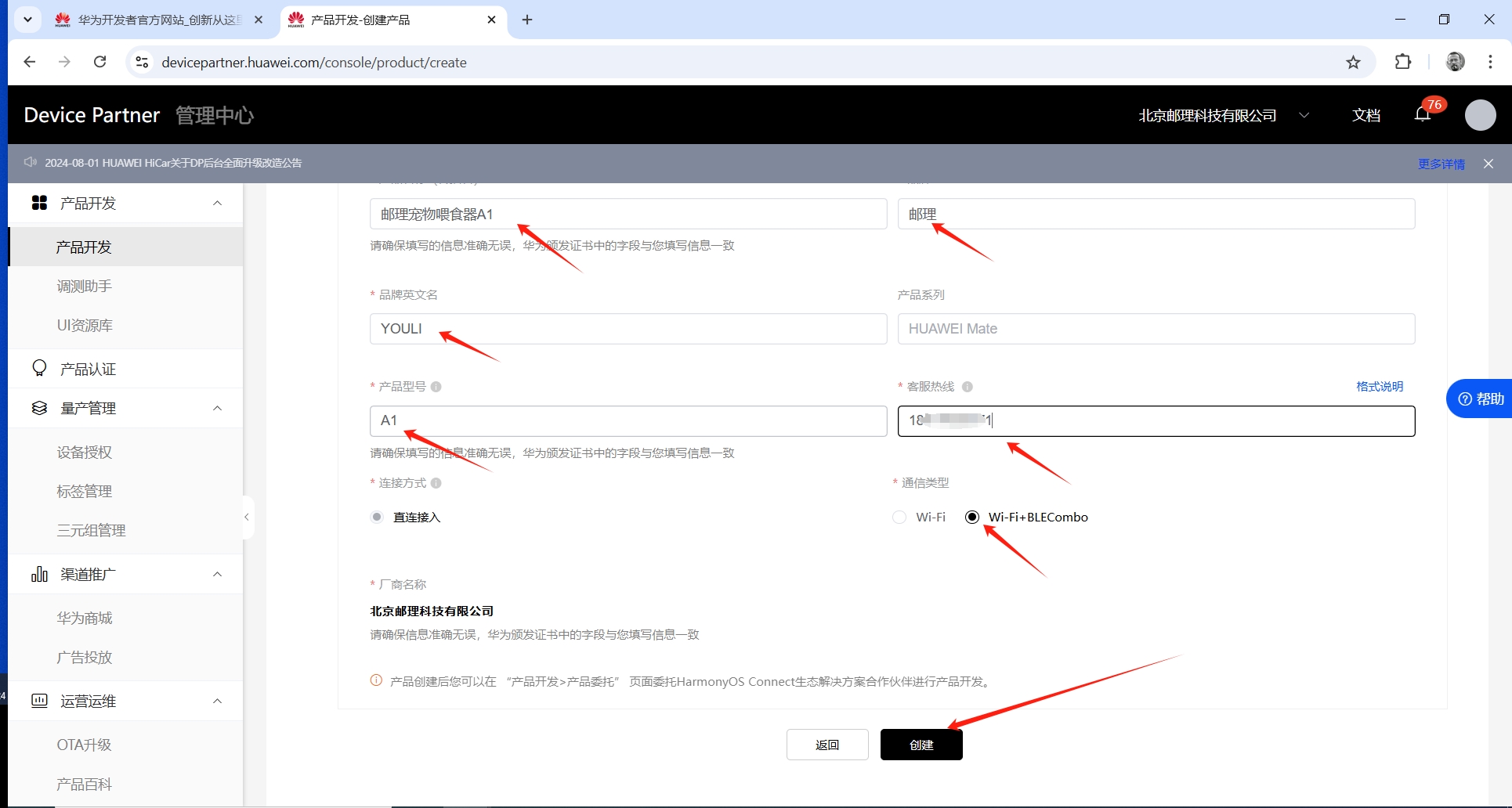Open 华为商城 in the sidebar
The height and width of the screenshot is (808, 1512).
84,618
